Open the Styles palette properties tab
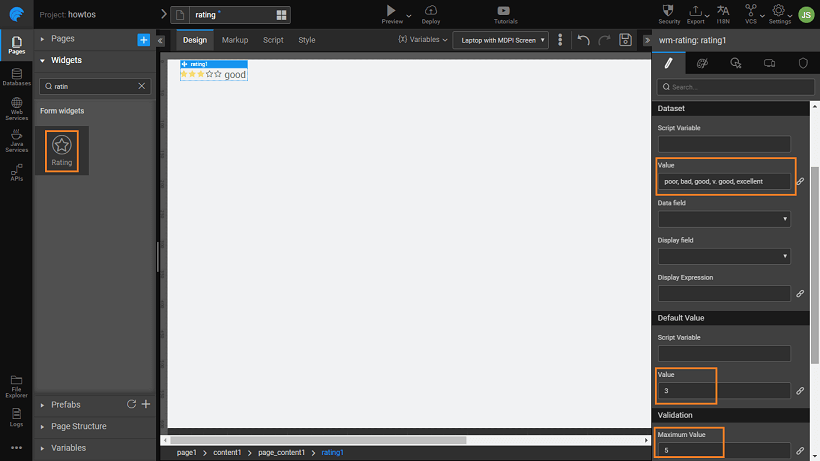 [x=702, y=63]
